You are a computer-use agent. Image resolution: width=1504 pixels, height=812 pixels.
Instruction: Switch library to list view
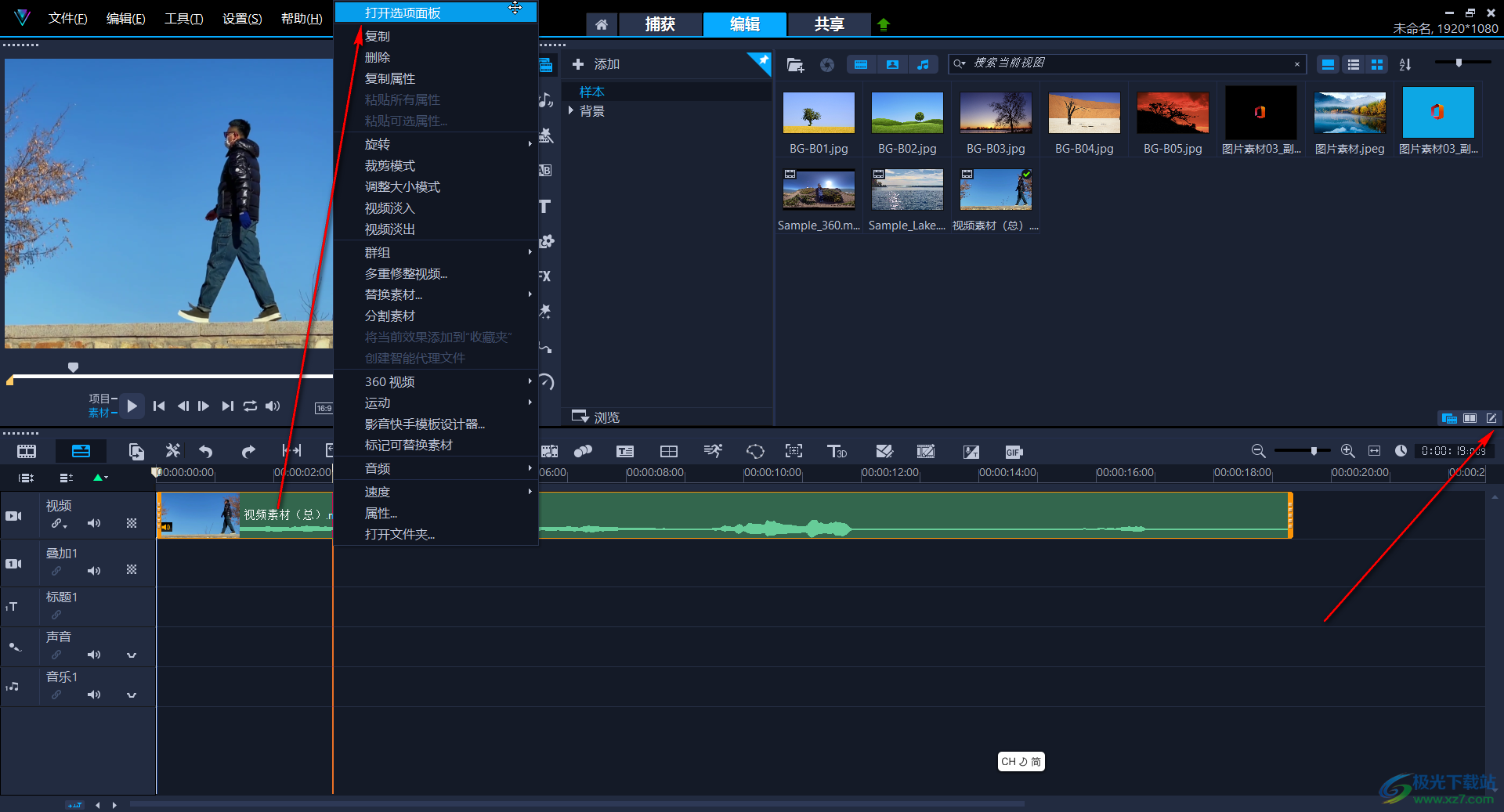click(1353, 65)
